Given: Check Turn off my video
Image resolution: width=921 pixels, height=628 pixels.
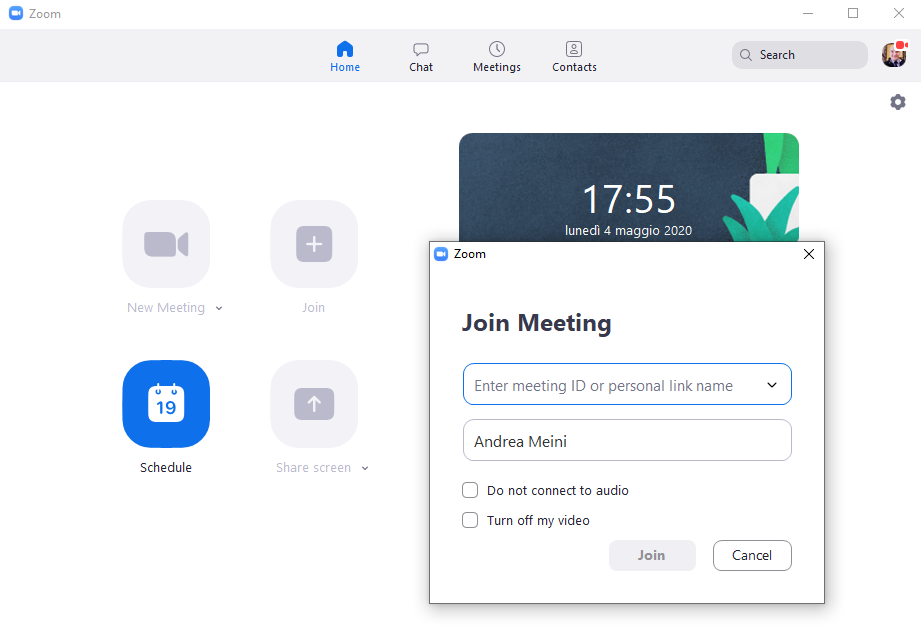Looking at the screenshot, I should [470, 520].
